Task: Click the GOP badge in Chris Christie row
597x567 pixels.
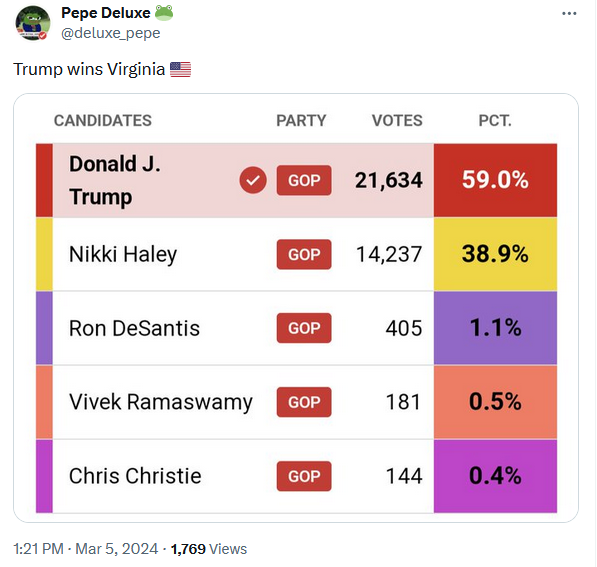Action: (x=304, y=476)
